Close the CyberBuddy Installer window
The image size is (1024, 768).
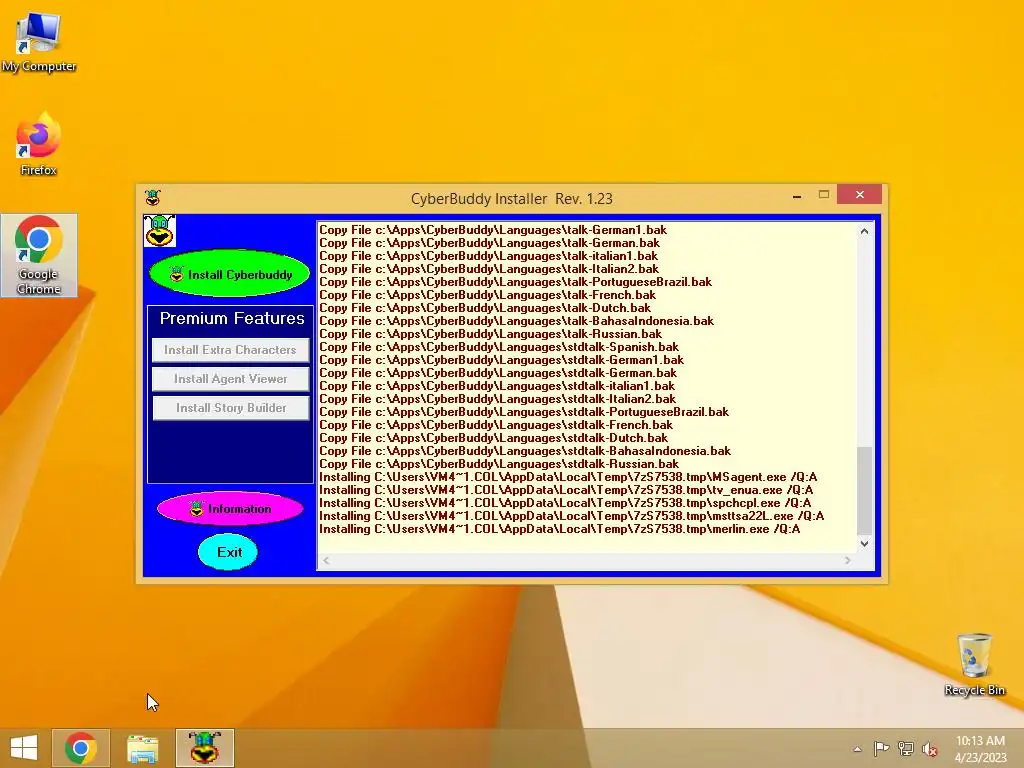(859, 195)
